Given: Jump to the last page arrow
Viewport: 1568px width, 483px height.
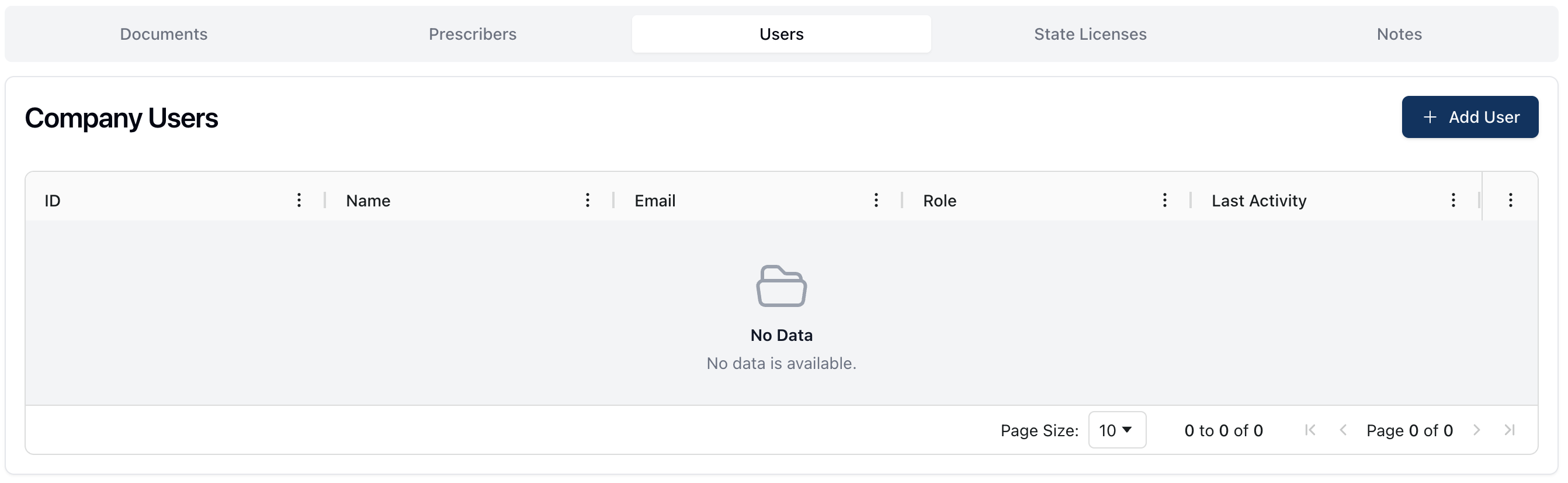Looking at the screenshot, I should tap(1509, 430).
